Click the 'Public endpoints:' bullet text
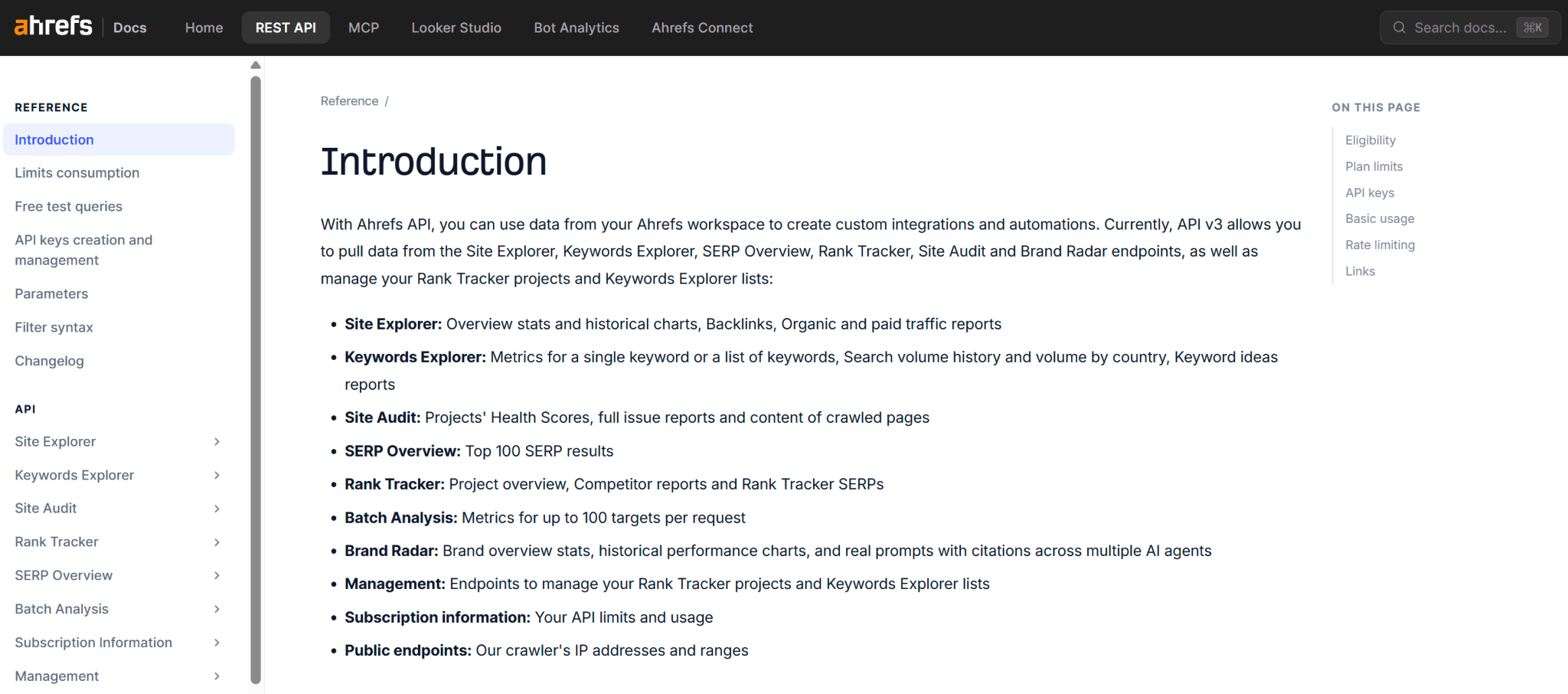The height and width of the screenshot is (694, 1568). point(408,650)
